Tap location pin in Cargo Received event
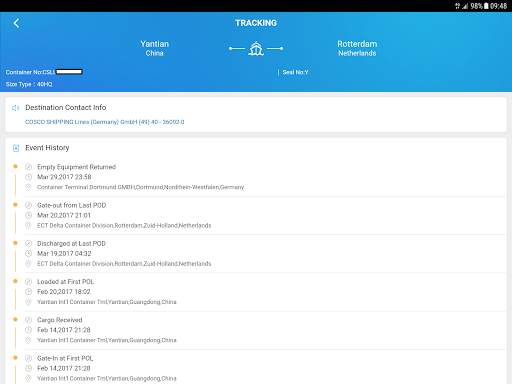 [29, 340]
